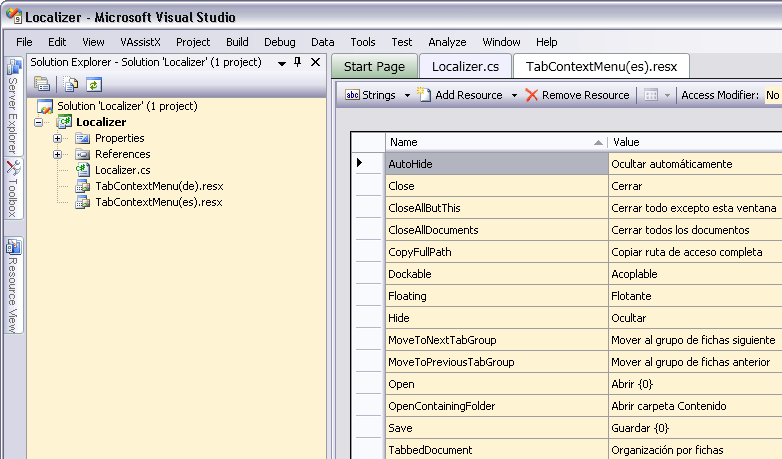Collapse the Localizer project node
Image resolution: width=782 pixels, height=459 pixels.
38,122
